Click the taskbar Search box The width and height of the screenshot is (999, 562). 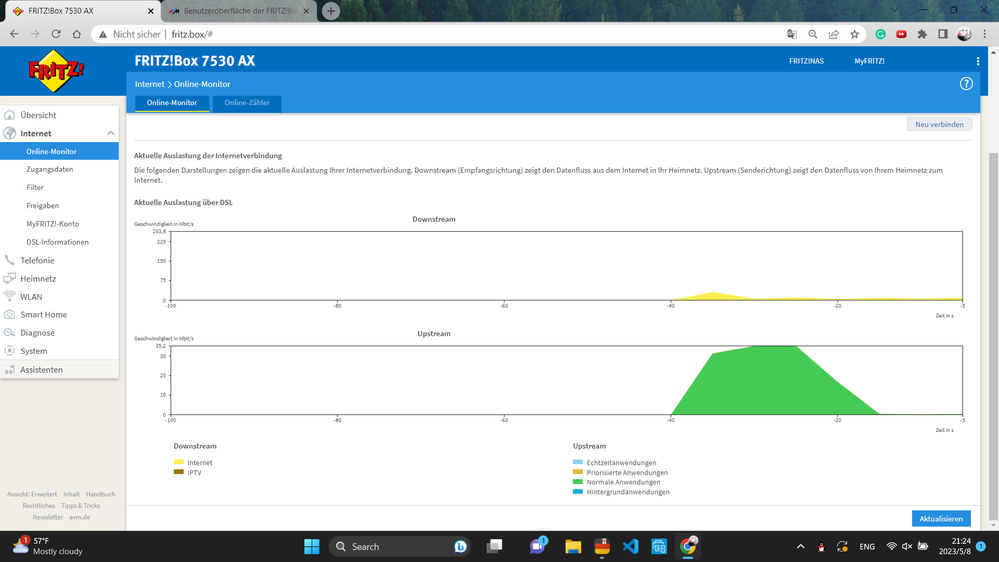399,547
